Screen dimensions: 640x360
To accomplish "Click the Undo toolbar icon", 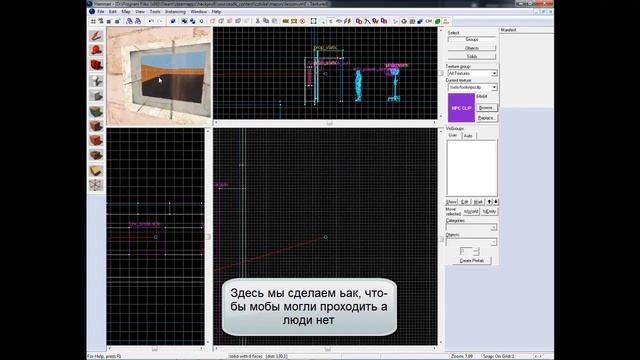I will (x=151, y=21).
